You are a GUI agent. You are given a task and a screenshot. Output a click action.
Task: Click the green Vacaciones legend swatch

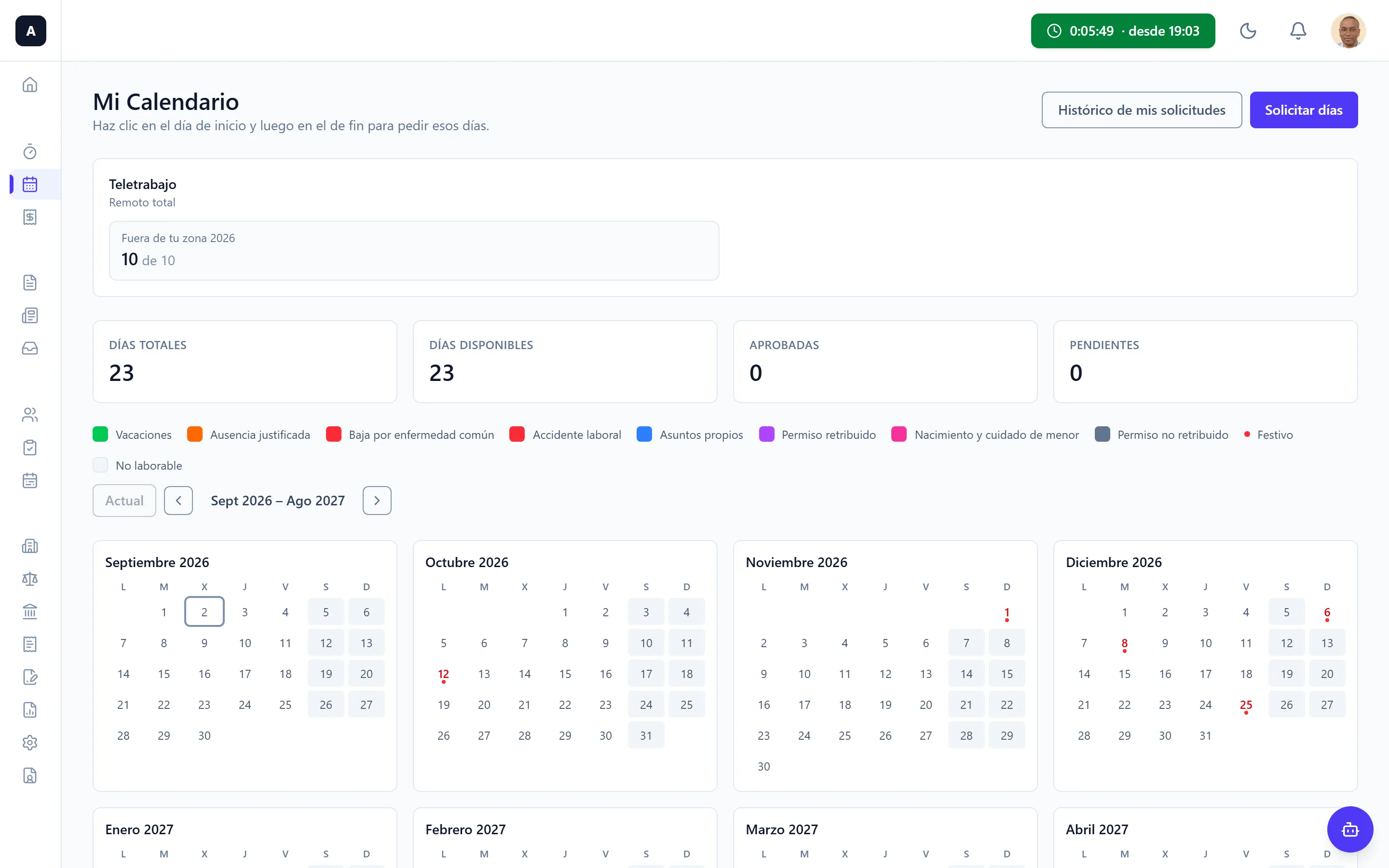pos(100,434)
